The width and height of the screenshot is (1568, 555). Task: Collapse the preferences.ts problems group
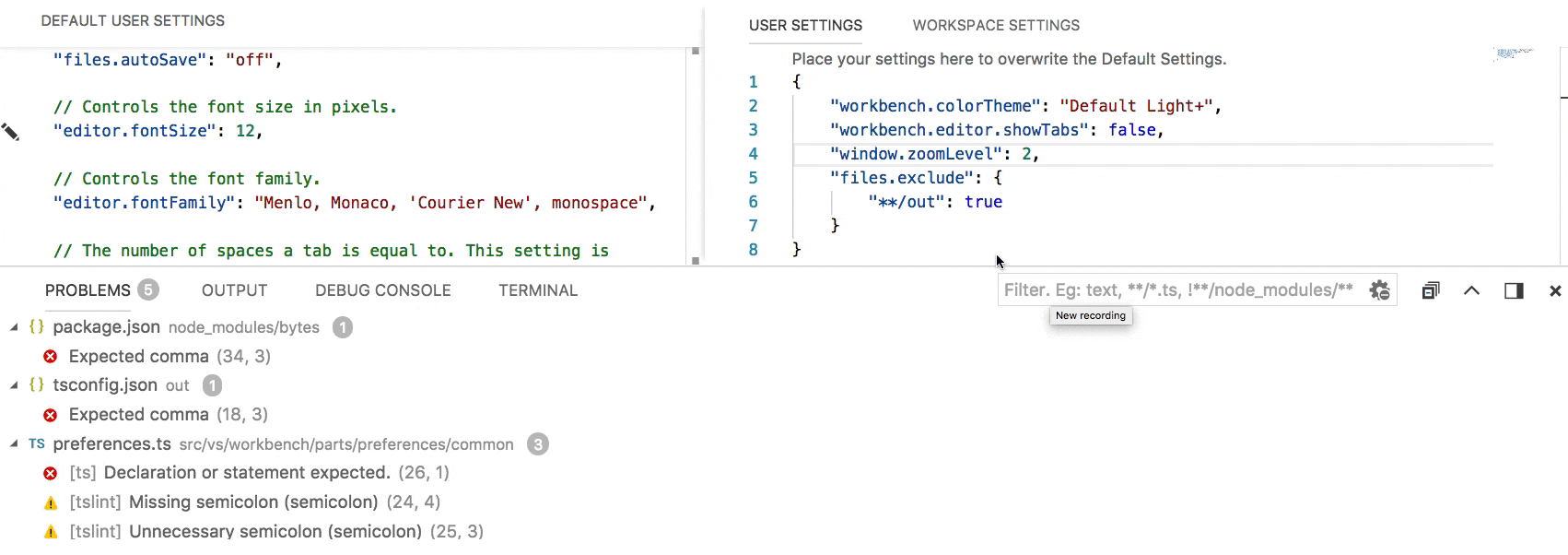[x=14, y=443]
